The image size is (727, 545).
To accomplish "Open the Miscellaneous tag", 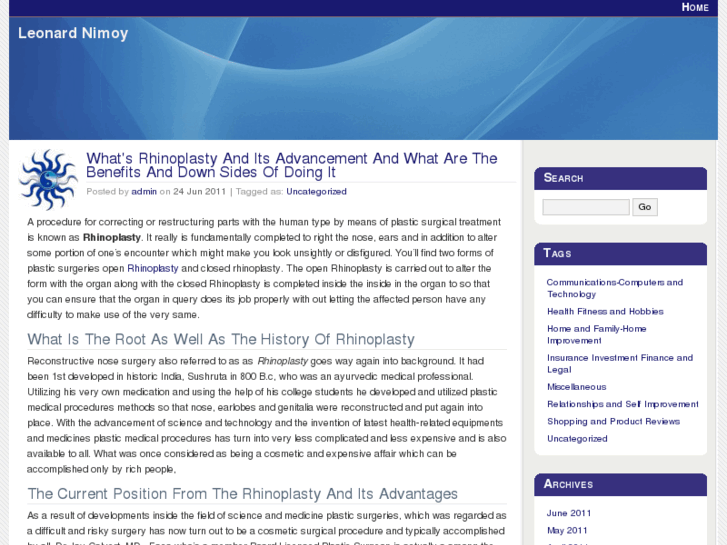I will click(x=576, y=387).
